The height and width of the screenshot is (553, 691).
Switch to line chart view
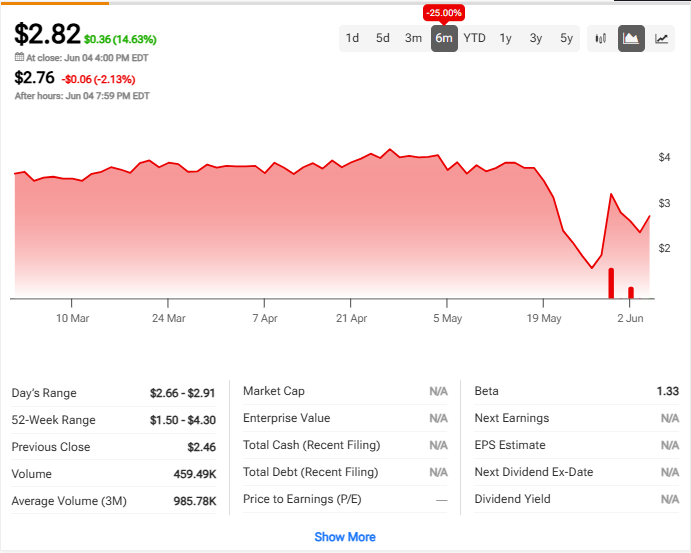tap(662, 38)
